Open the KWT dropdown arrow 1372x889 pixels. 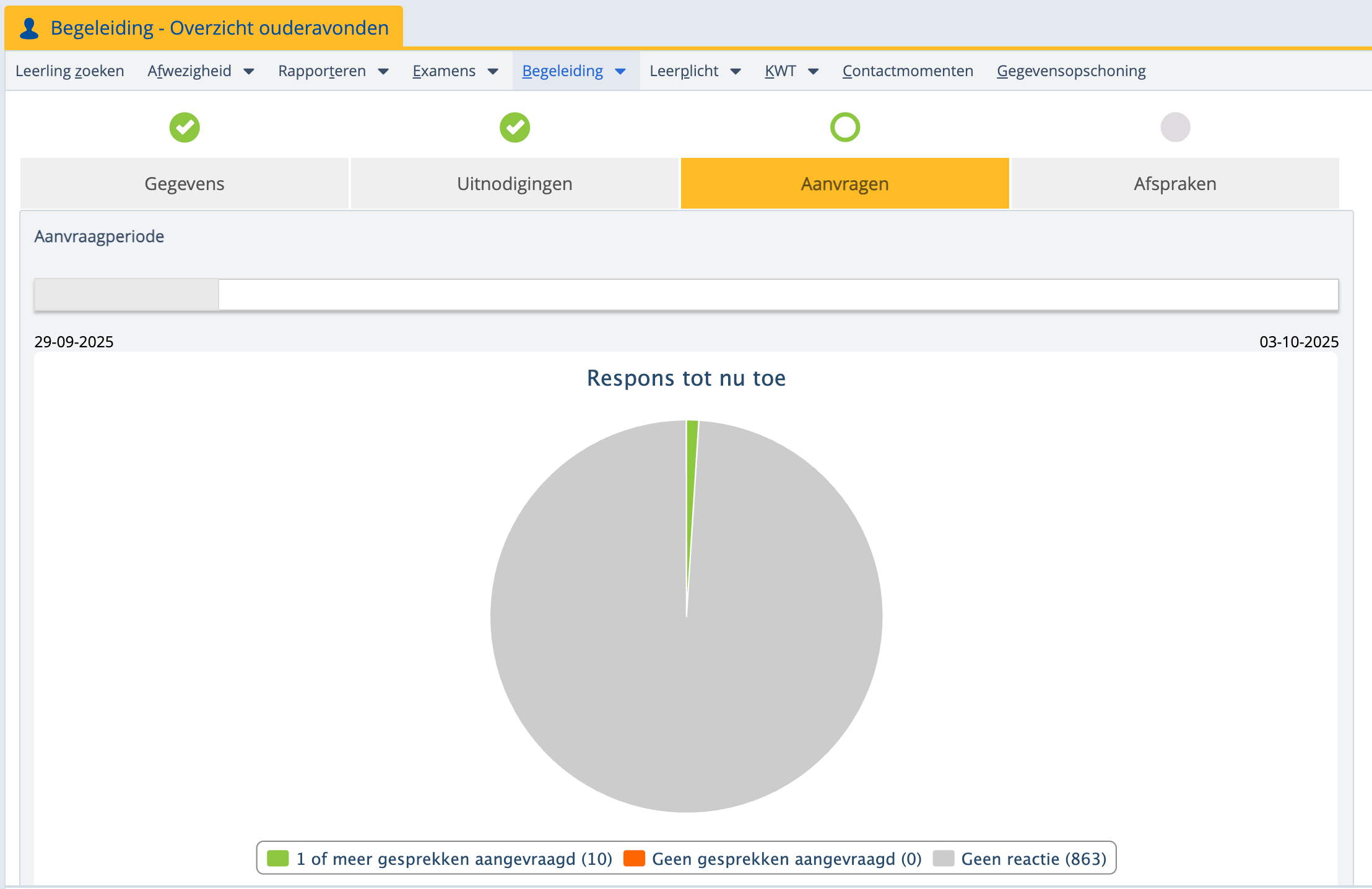click(x=814, y=72)
